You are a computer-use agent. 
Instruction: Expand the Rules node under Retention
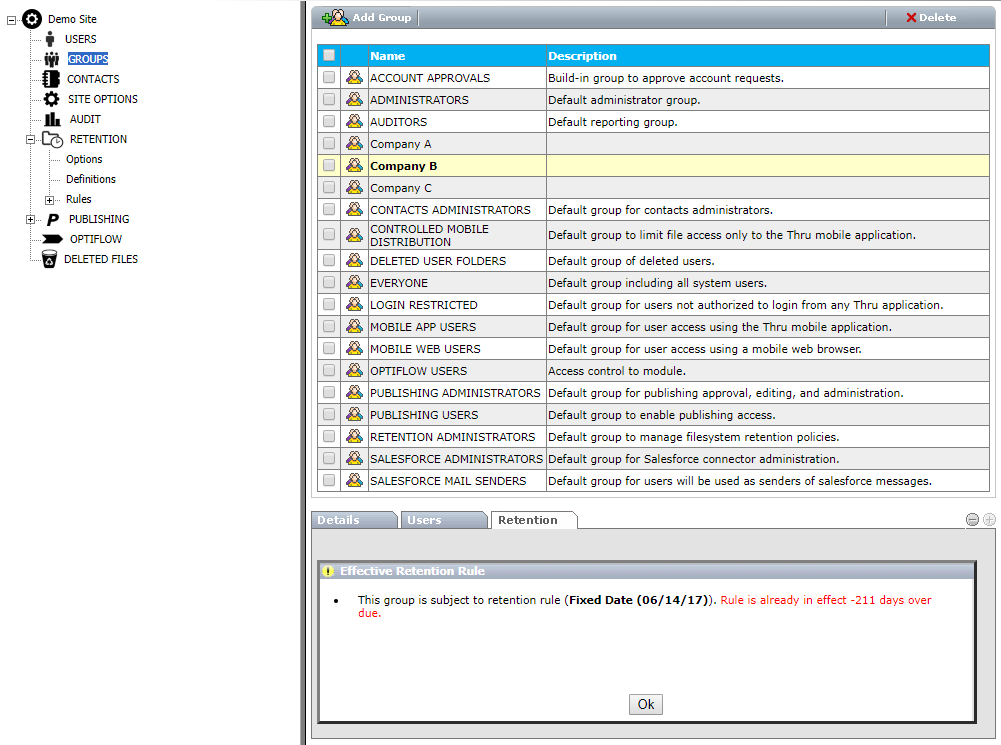[x=49, y=200]
